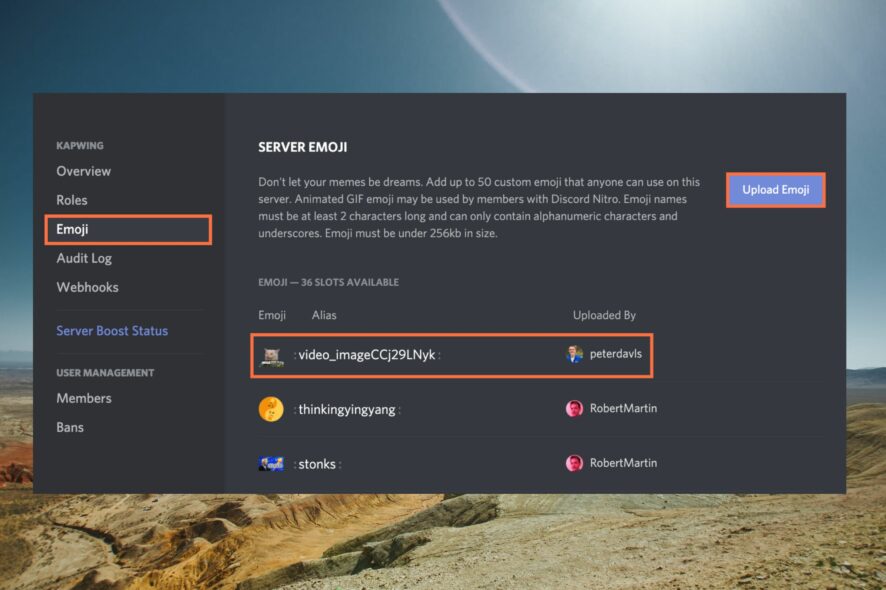Viewport: 886px width, 590px height.
Task: Click the stonks emoji name field
Action: (x=318, y=463)
